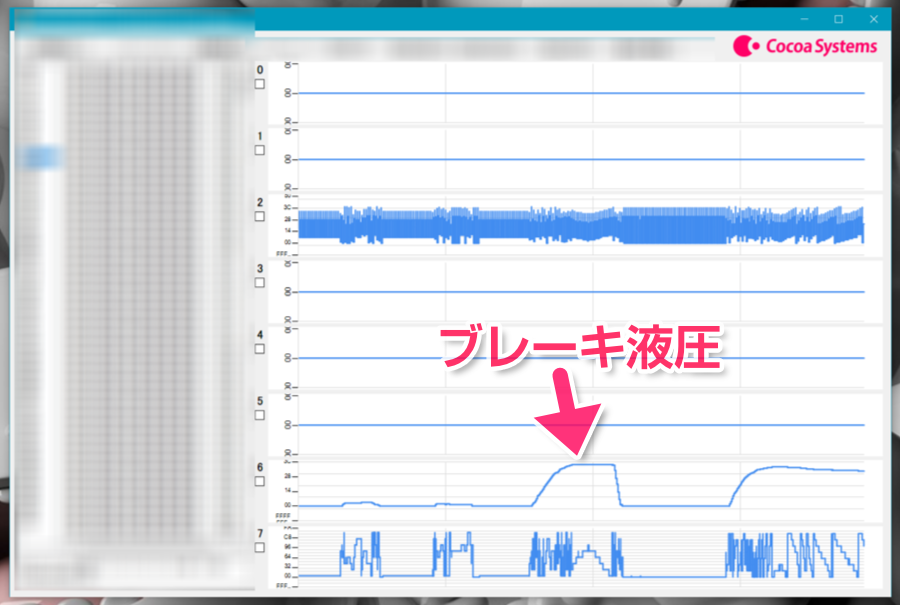Enable the channel 0 checkbox
The width and height of the screenshot is (900, 605).
pos(259,85)
